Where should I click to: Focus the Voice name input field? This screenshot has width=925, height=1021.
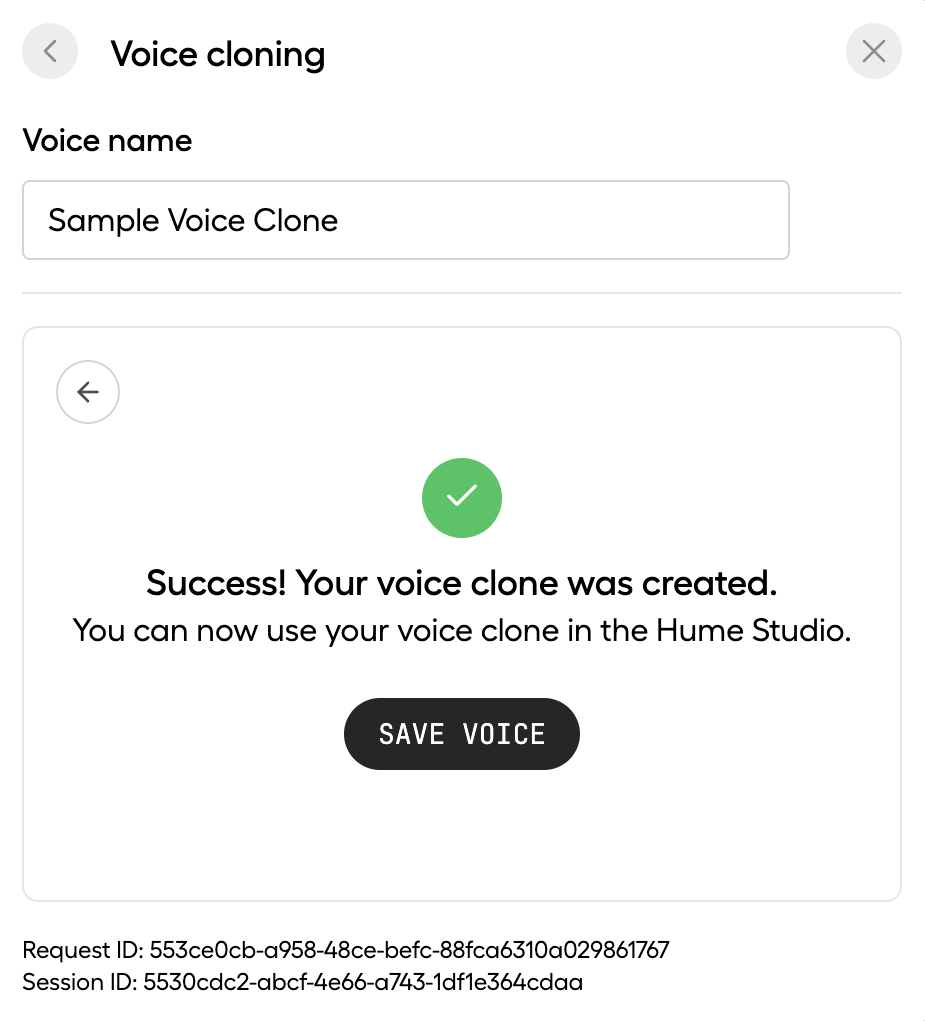tap(405, 220)
